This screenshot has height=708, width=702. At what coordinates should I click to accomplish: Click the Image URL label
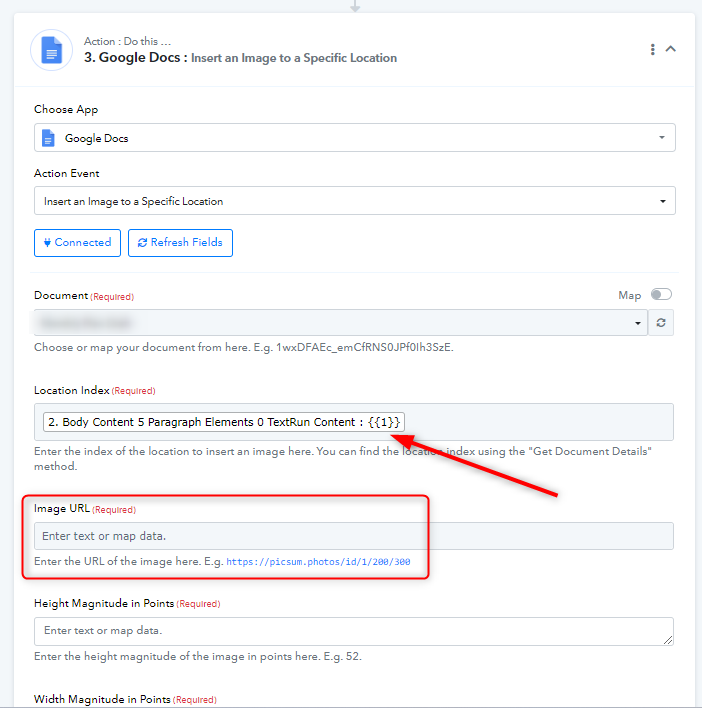pyautogui.click(x=62, y=509)
